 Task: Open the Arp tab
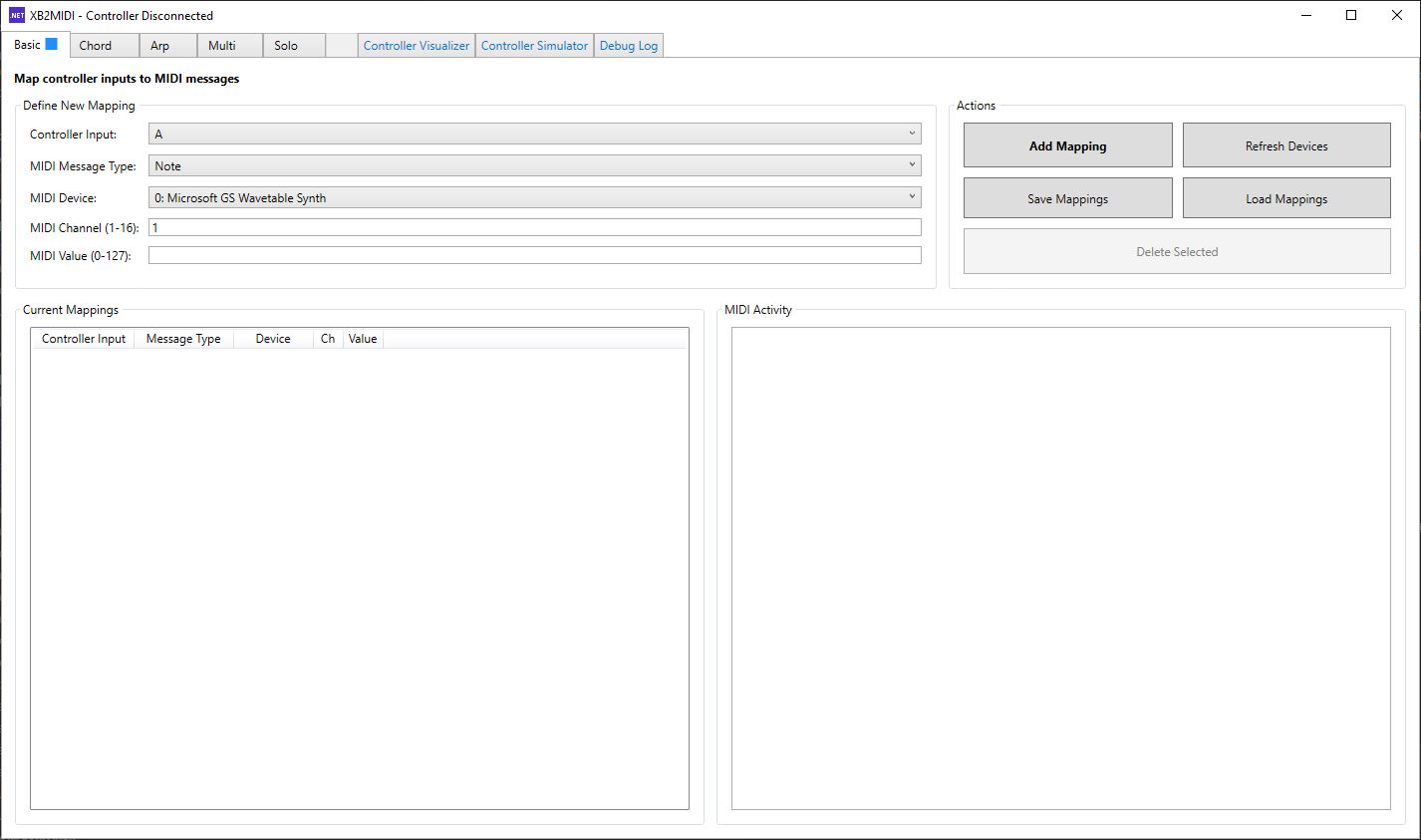[159, 46]
